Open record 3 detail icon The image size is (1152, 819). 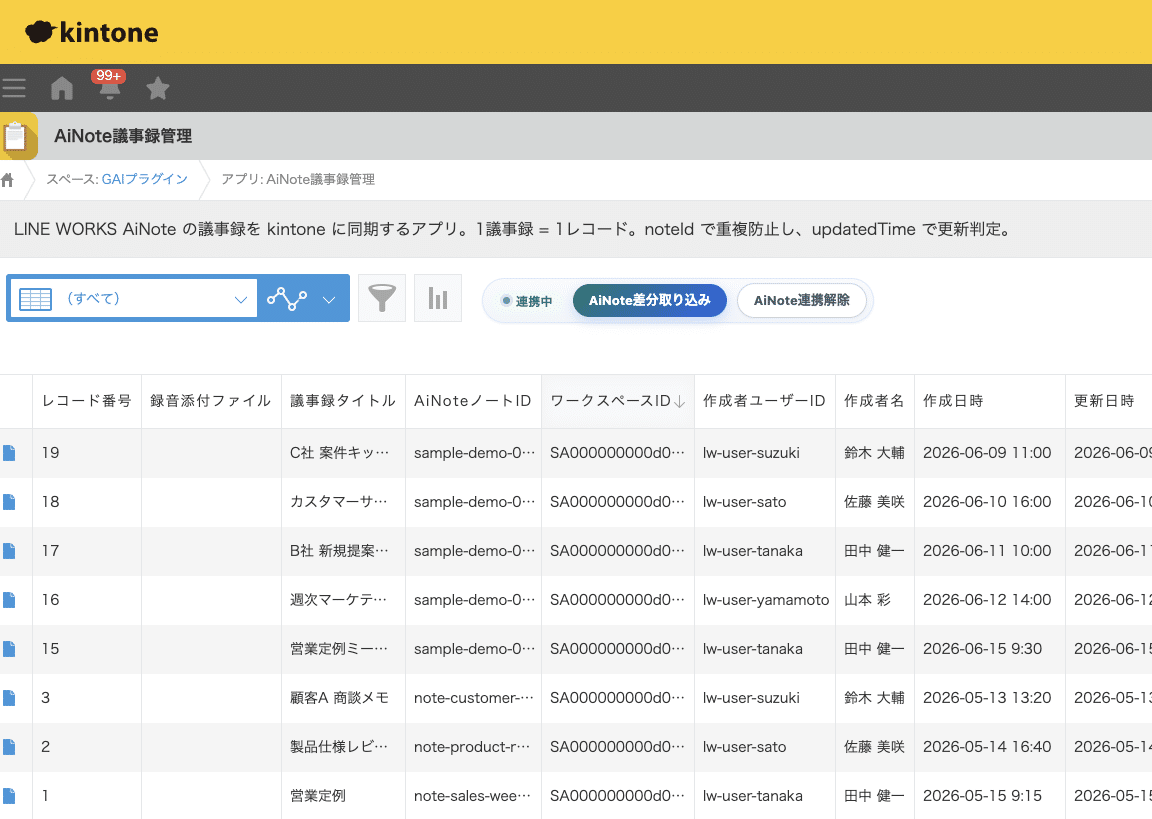9,698
